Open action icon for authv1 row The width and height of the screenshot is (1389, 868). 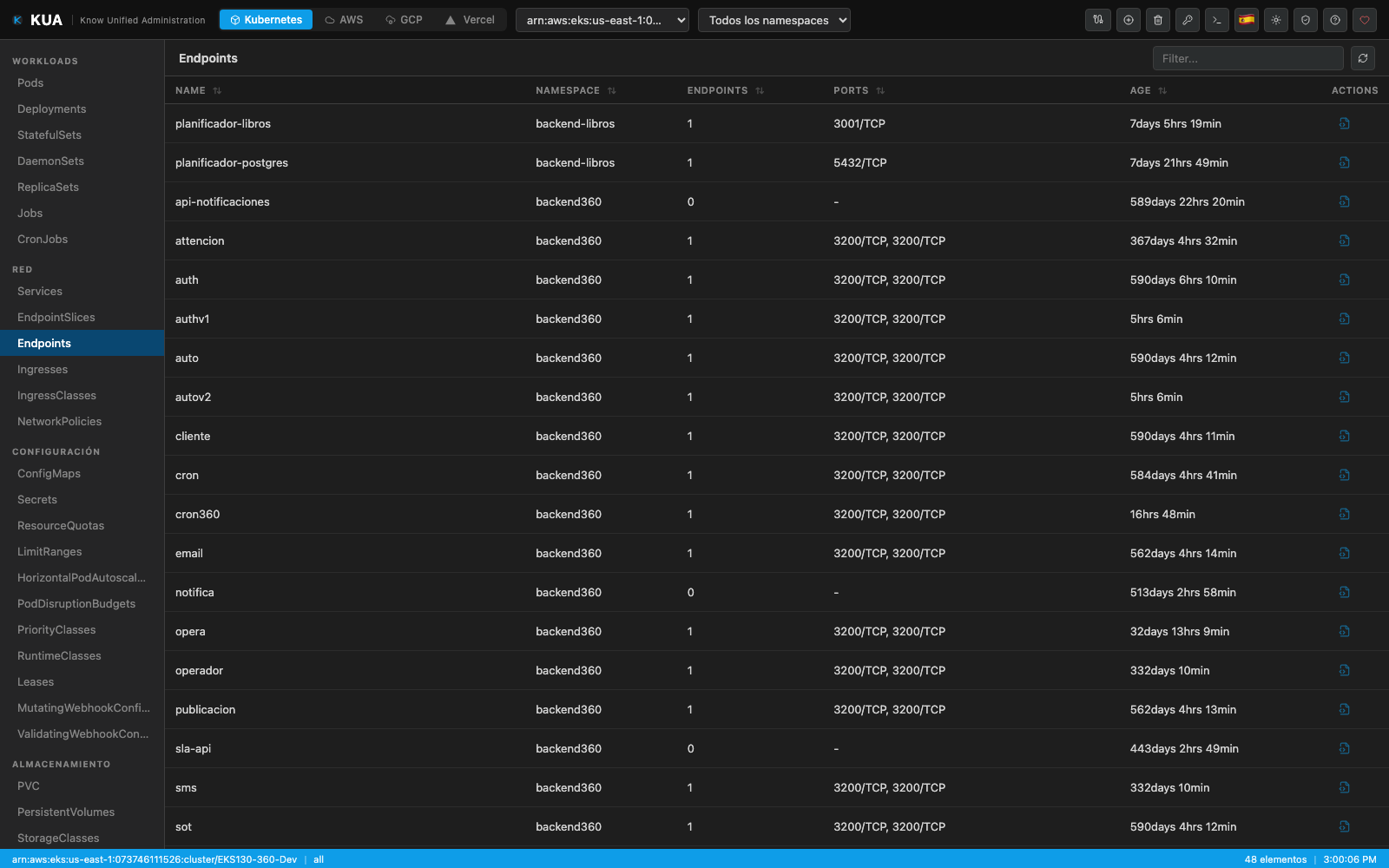pyautogui.click(x=1344, y=319)
